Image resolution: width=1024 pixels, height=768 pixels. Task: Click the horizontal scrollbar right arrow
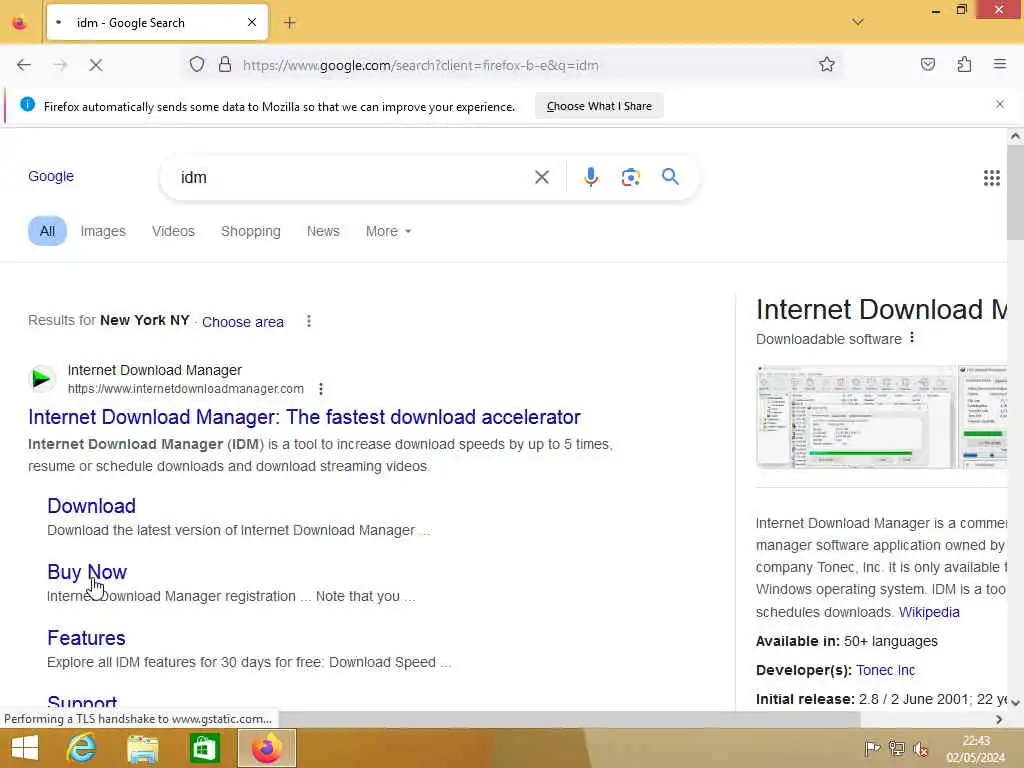[999, 719]
